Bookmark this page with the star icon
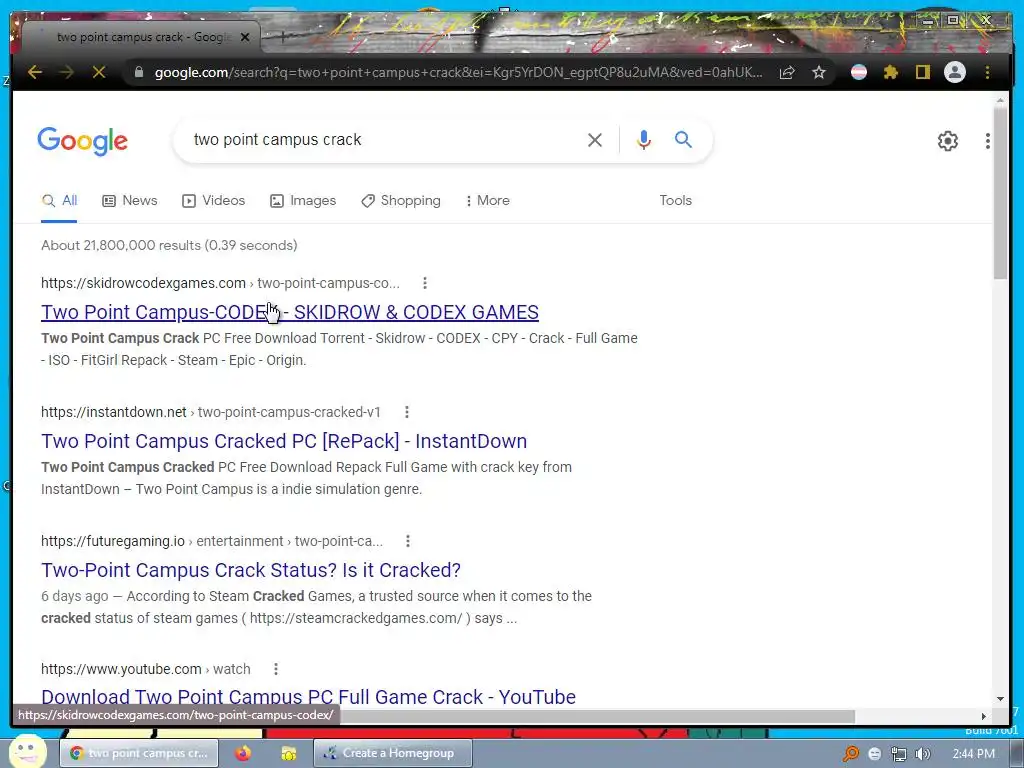This screenshot has width=1024, height=768. coord(819,72)
